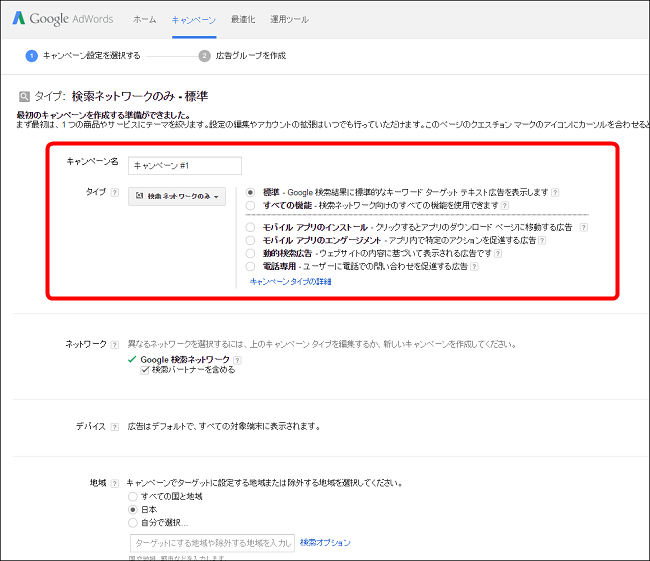Image resolution: width=650 pixels, height=561 pixels.
Task: Select モバイル アプリのエンゲージメント radio button
Action: 250,240
